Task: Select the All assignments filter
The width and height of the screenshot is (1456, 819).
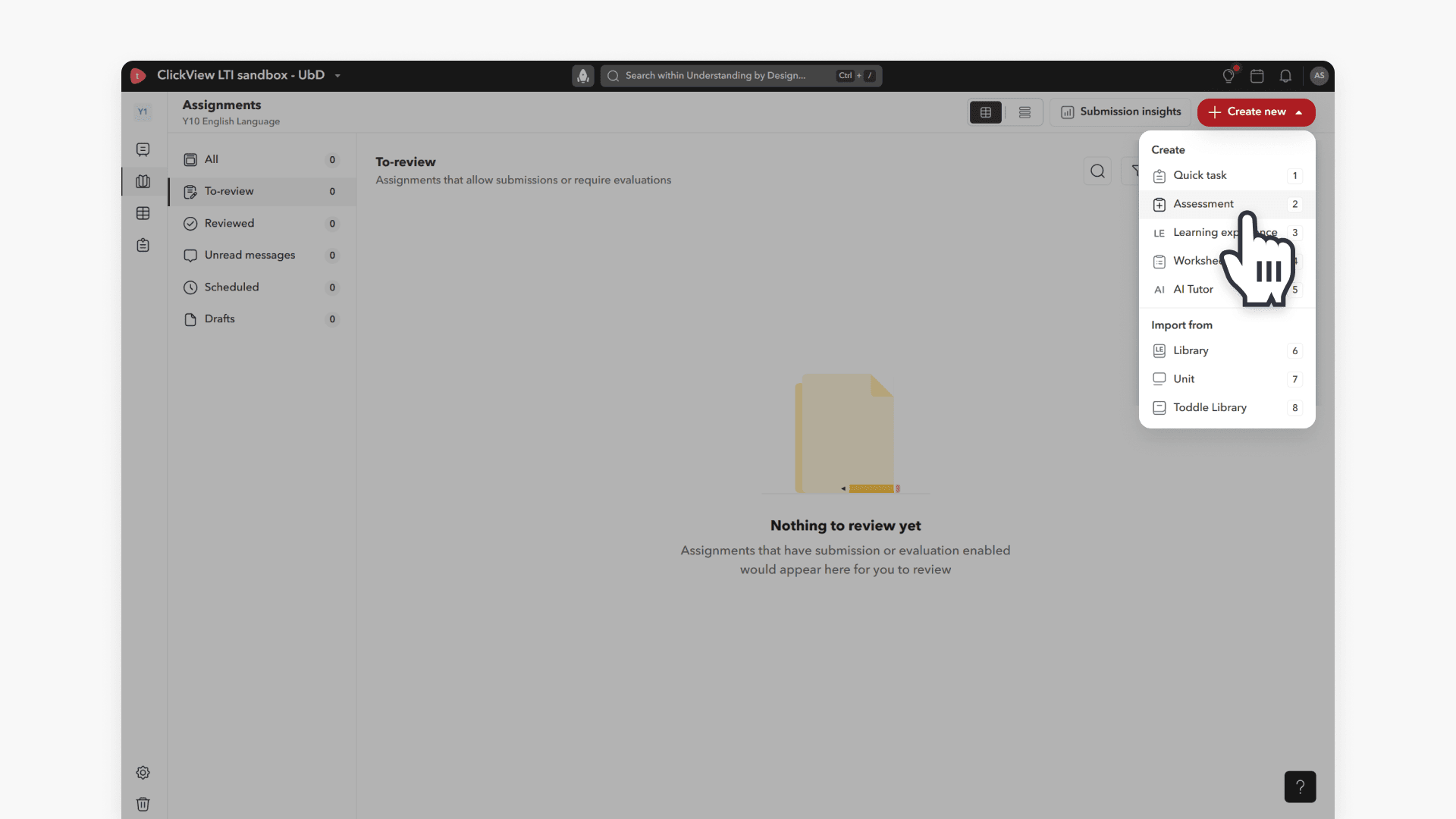Action: click(x=262, y=159)
